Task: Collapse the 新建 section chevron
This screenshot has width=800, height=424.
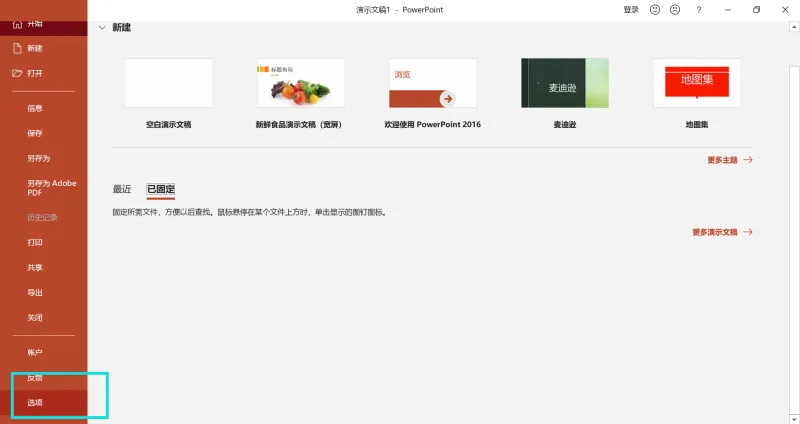Action: [102, 28]
